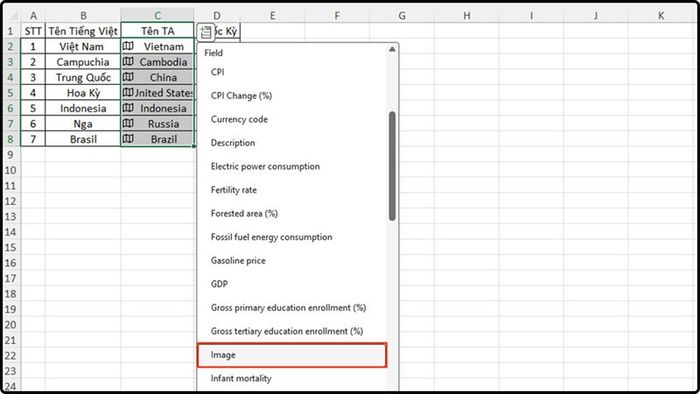
Task: Click the Campuchia cell
Action: tap(83, 62)
